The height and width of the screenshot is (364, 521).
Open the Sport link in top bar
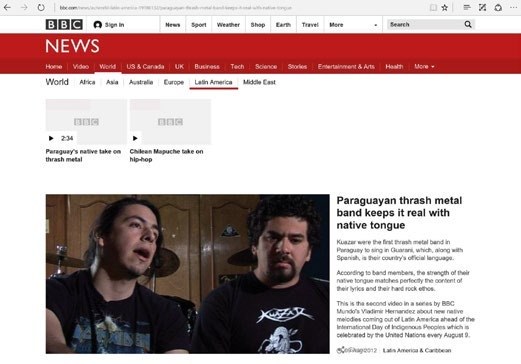199,25
